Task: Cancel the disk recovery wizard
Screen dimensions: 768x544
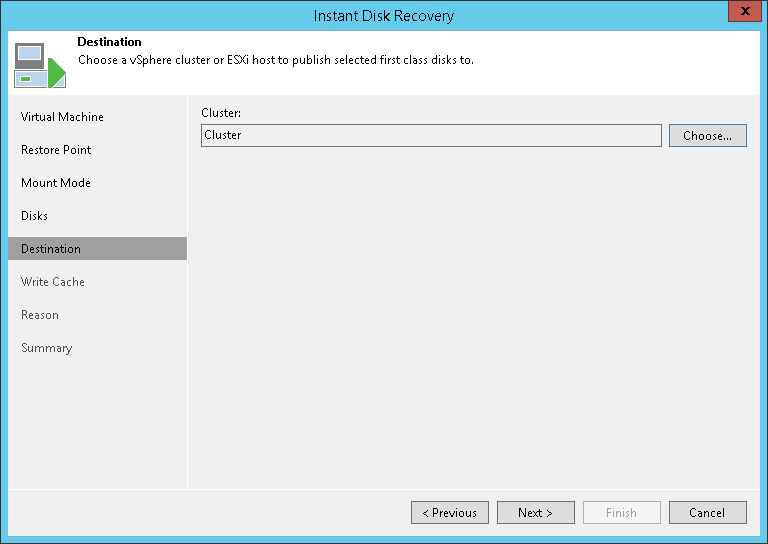Action: tap(708, 513)
